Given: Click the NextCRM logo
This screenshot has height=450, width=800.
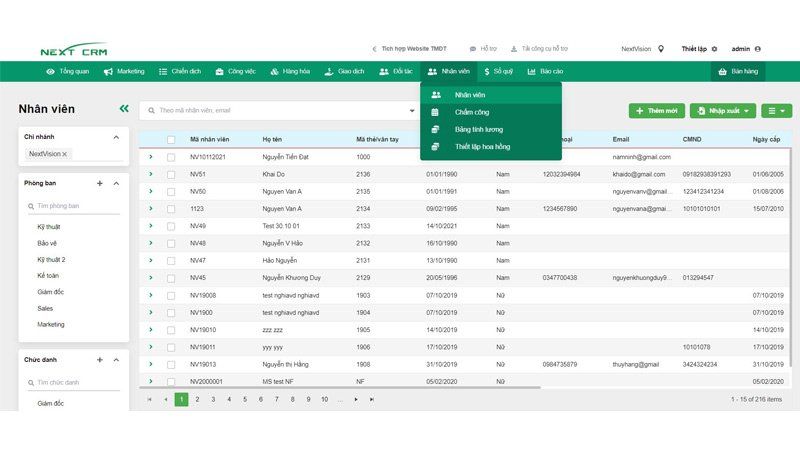Looking at the screenshot, I should click(73, 49).
